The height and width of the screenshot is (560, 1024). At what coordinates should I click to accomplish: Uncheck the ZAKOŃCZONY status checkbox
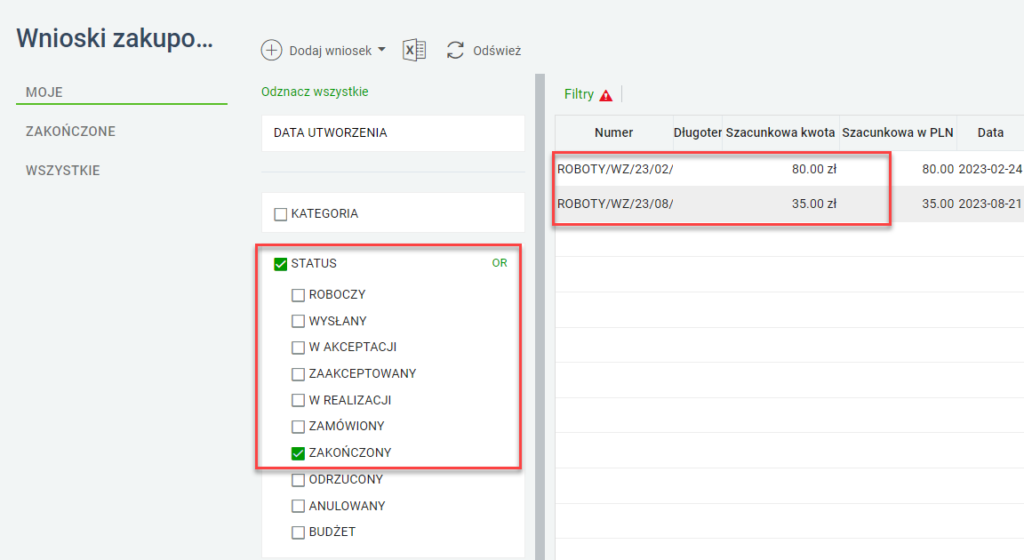pyautogui.click(x=298, y=453)
